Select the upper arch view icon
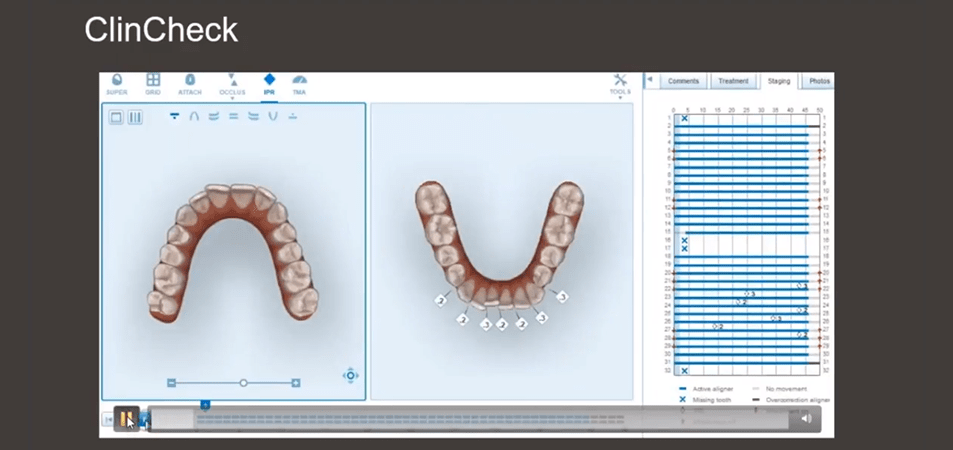The width and height of the screenshot is (953, 450). pos(194,116)
